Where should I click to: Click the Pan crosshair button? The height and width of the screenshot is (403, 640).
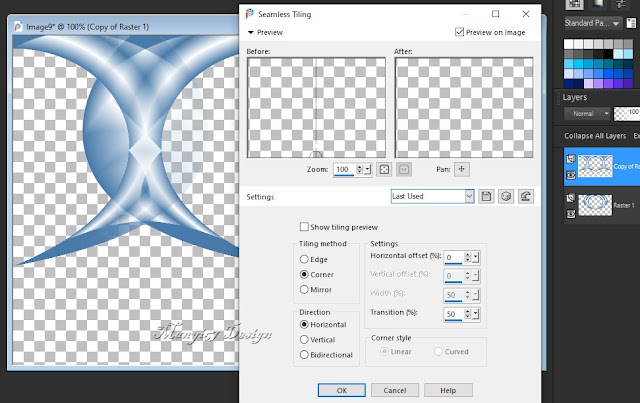pyautogui.click(x=462, y=169)
